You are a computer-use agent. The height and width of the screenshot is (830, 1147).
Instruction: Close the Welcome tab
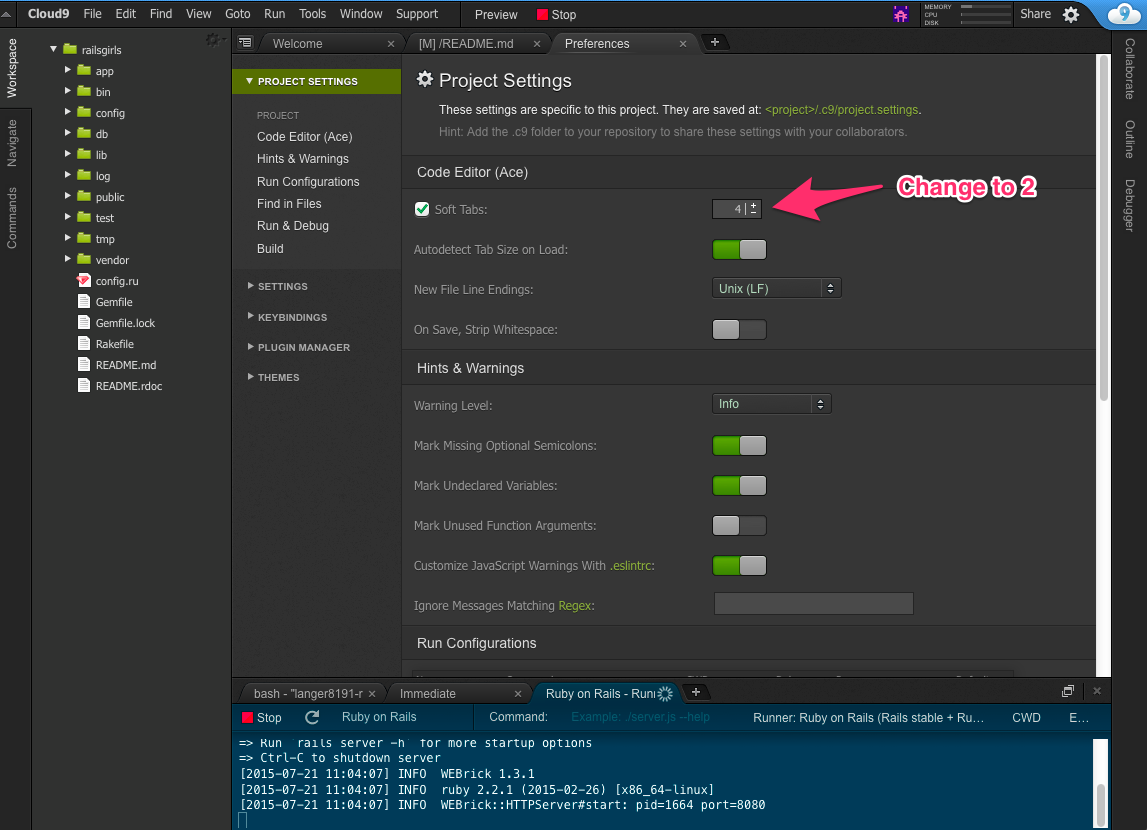click(x=391, y=44)
